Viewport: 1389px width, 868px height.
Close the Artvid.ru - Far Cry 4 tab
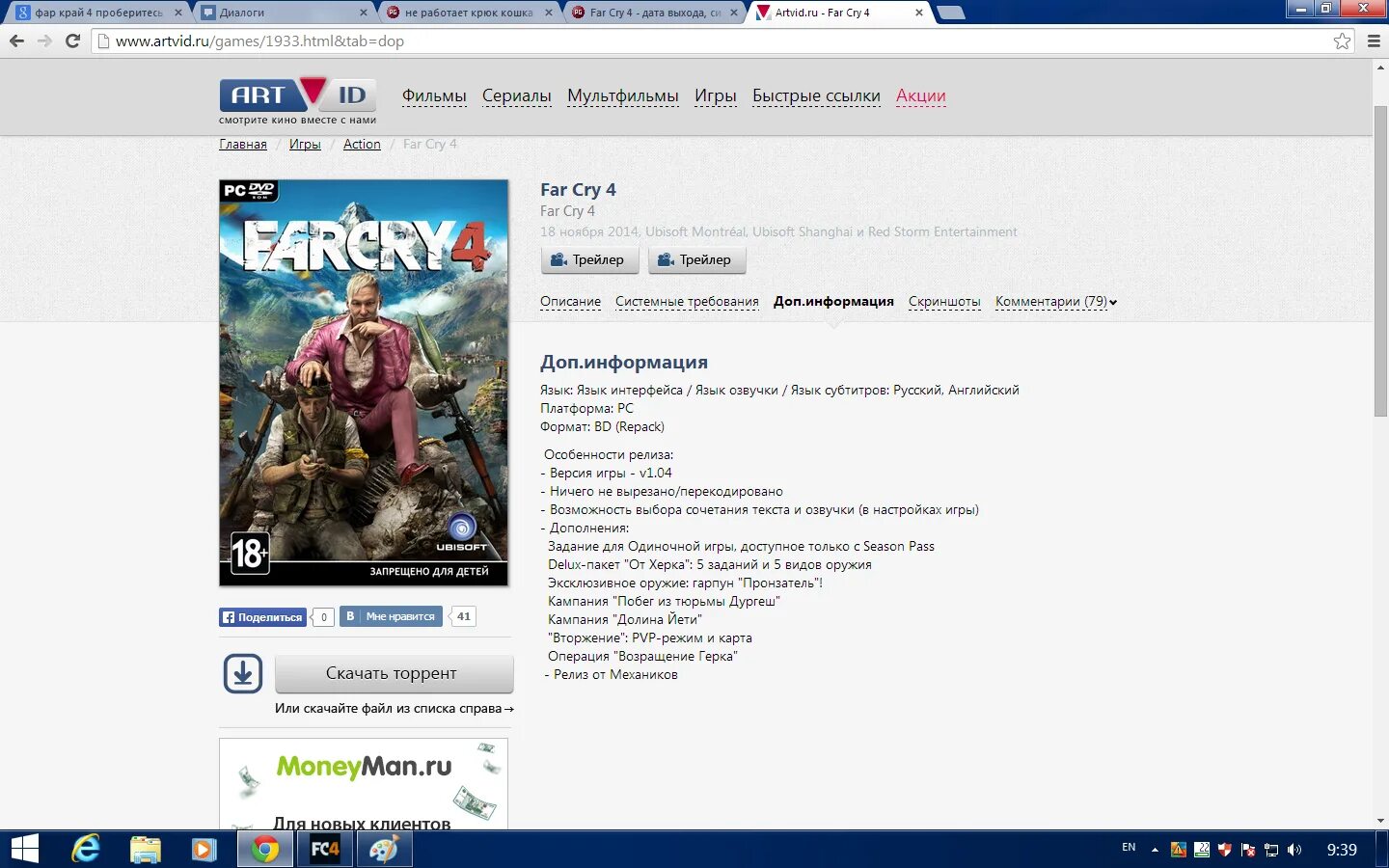point(919,13)
